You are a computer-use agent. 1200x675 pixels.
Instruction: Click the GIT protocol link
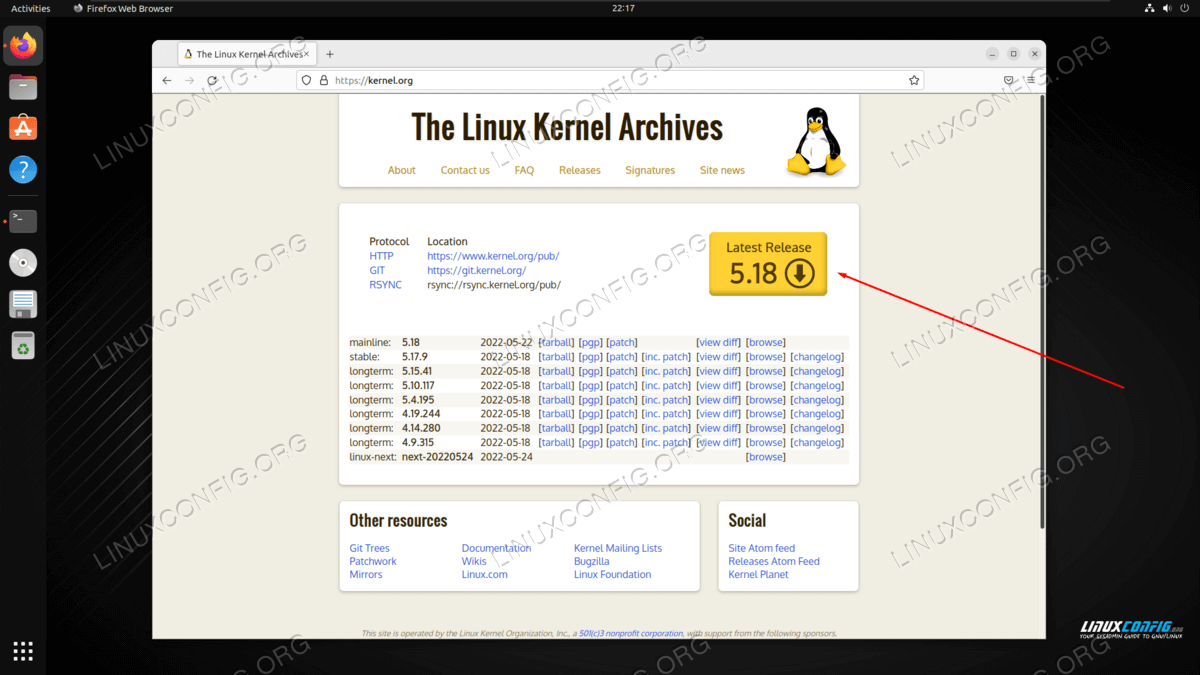click(377, 270)
